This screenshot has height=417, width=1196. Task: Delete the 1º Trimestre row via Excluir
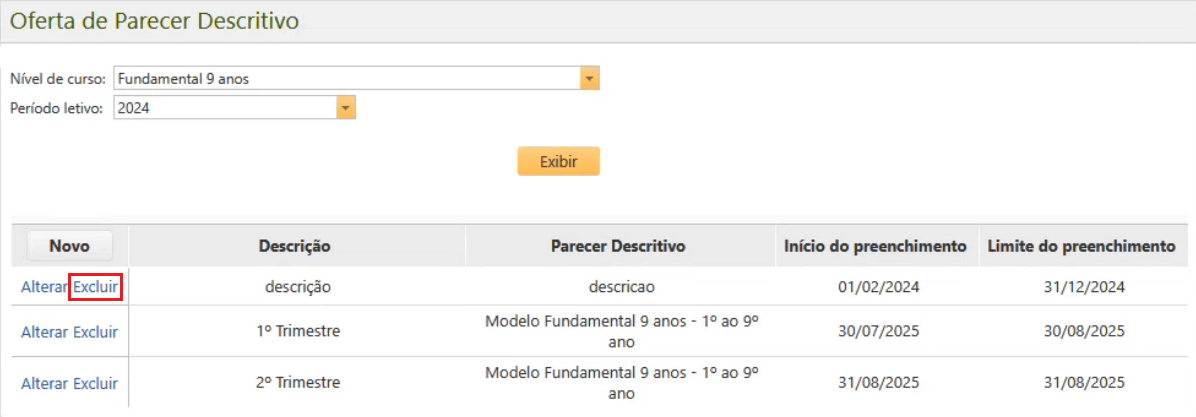point(95,332)
